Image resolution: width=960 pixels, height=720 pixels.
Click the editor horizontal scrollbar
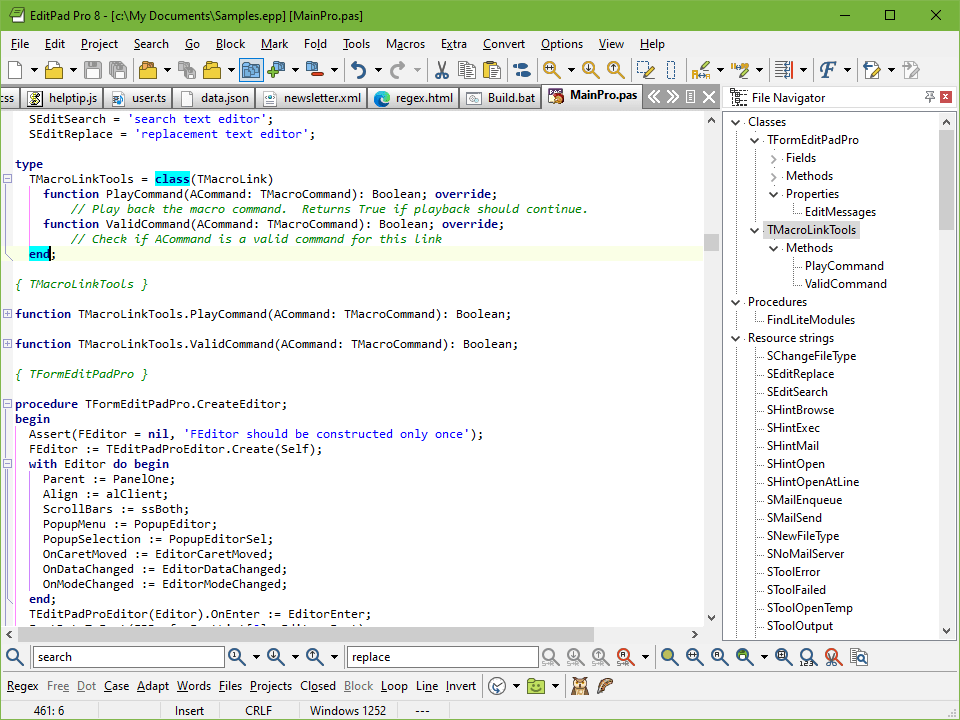pos(351,634)
